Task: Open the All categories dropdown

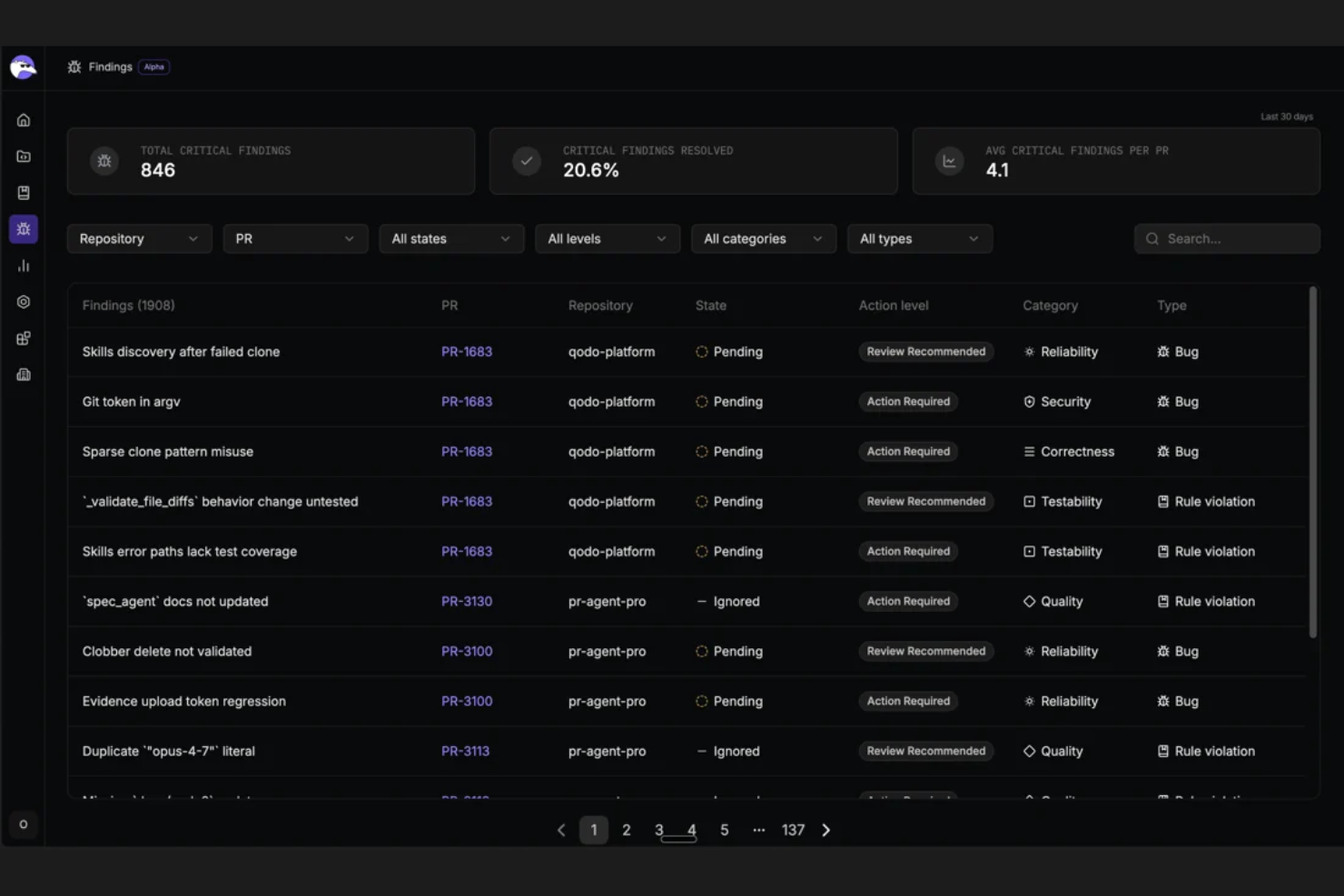Action: coord(764,239)
